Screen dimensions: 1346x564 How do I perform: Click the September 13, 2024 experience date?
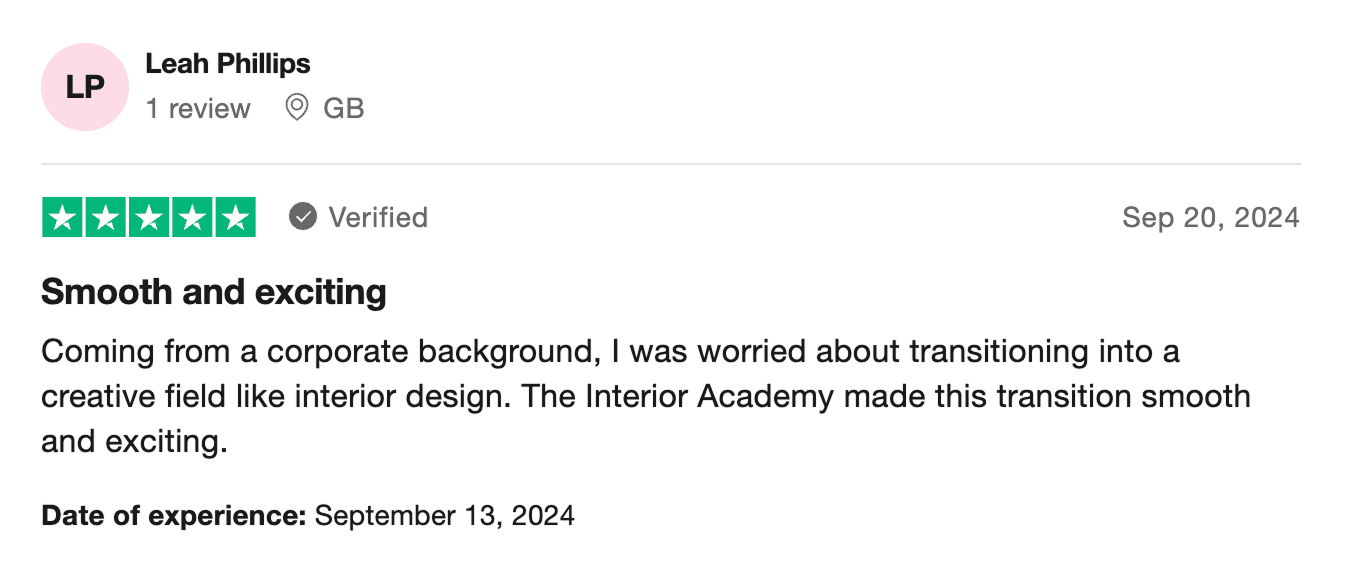[445, 516]
